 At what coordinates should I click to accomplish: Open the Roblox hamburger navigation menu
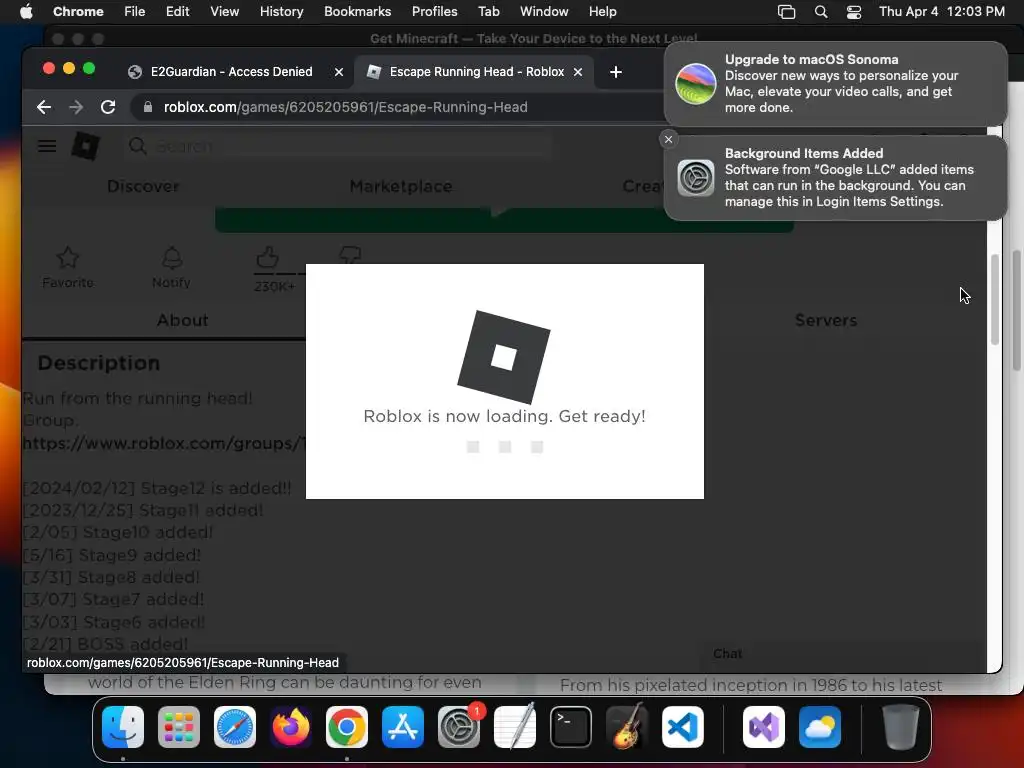click(x=47, y=146)
